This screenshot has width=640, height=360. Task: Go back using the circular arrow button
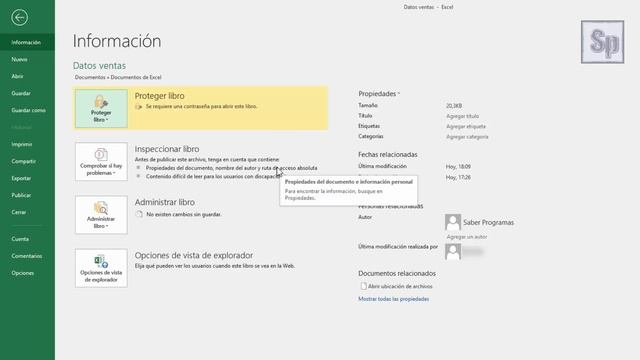pos(20,18)
